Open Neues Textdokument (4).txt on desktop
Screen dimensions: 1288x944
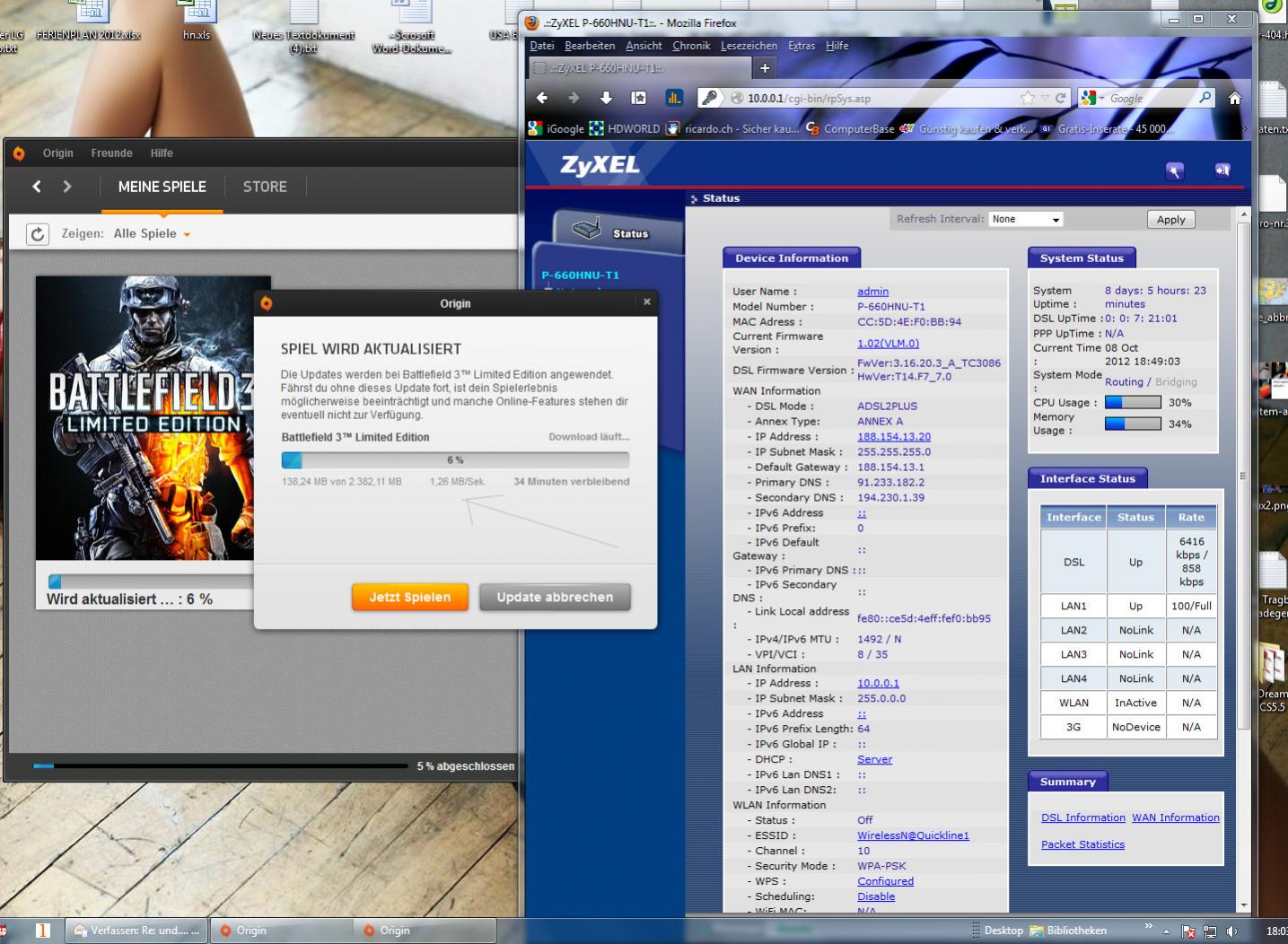(x=303, y=27)
